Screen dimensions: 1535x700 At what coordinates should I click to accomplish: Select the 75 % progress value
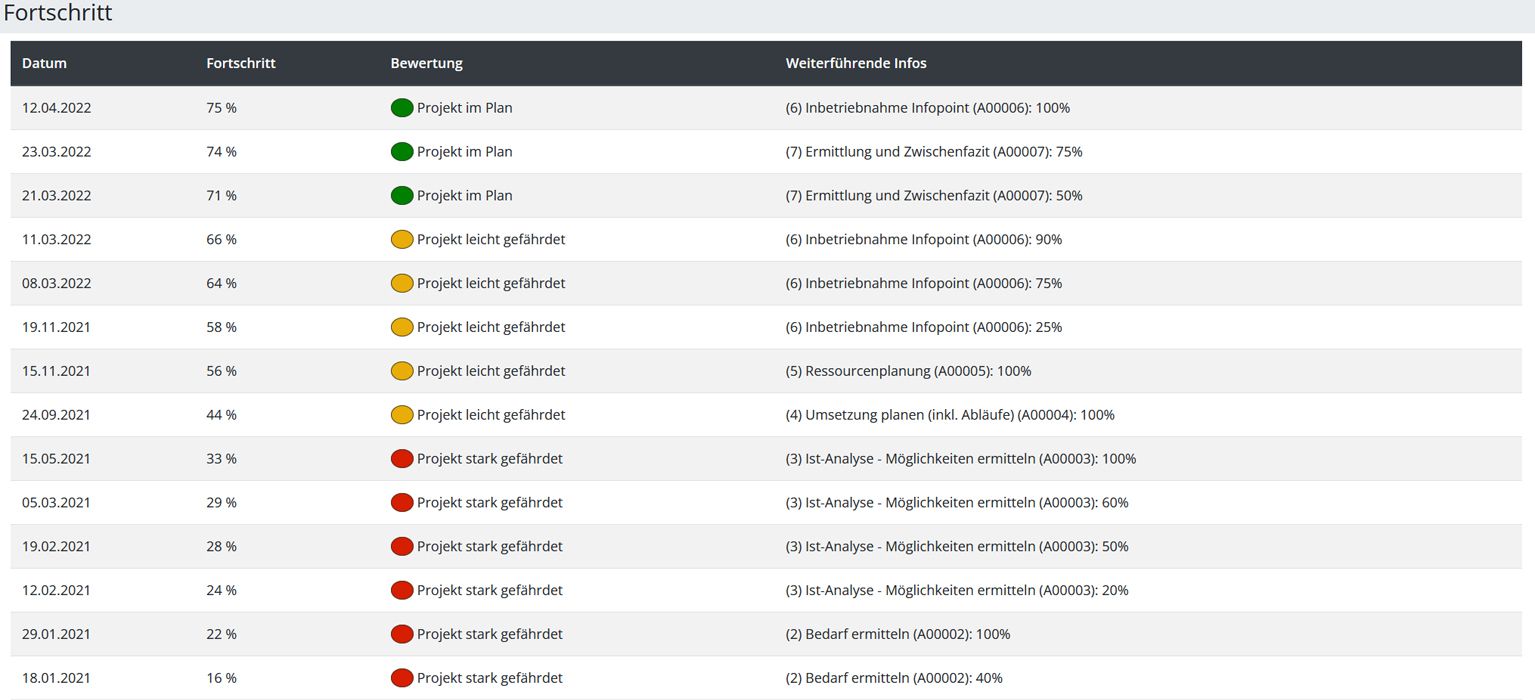pyautogui.click(x=222, y=108)
